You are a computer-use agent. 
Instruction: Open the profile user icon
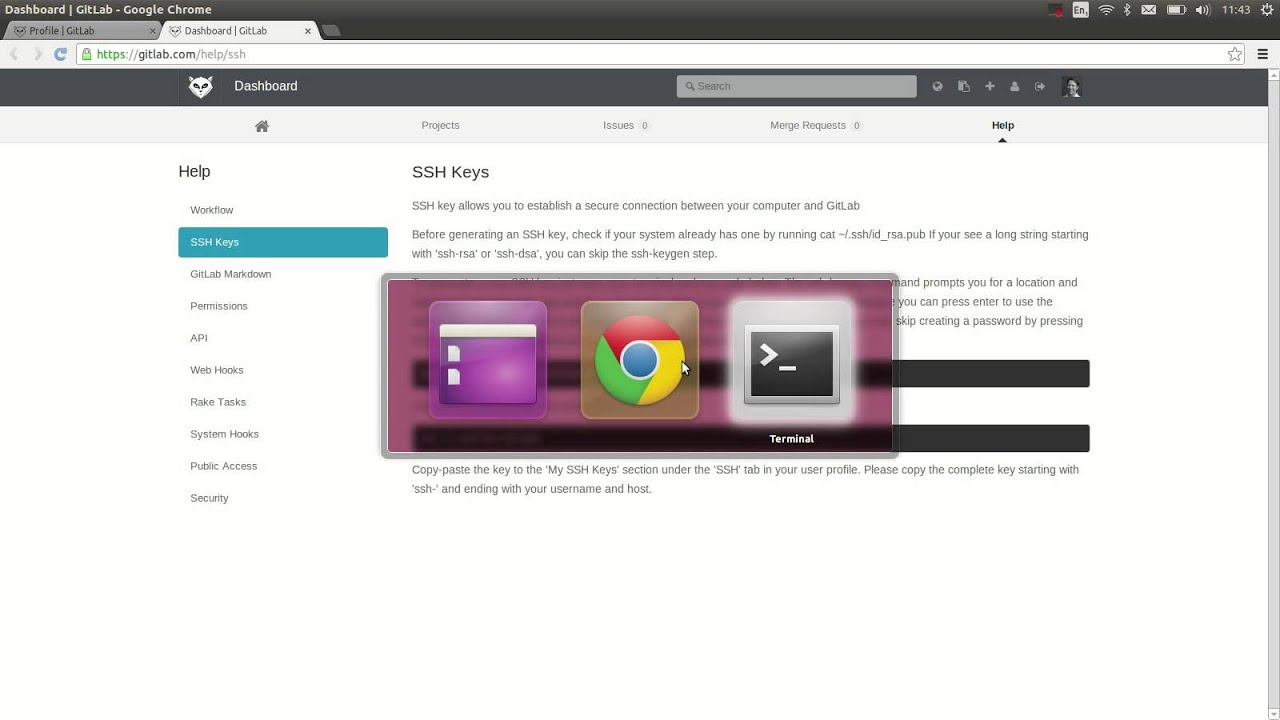tap(1014, 86)
